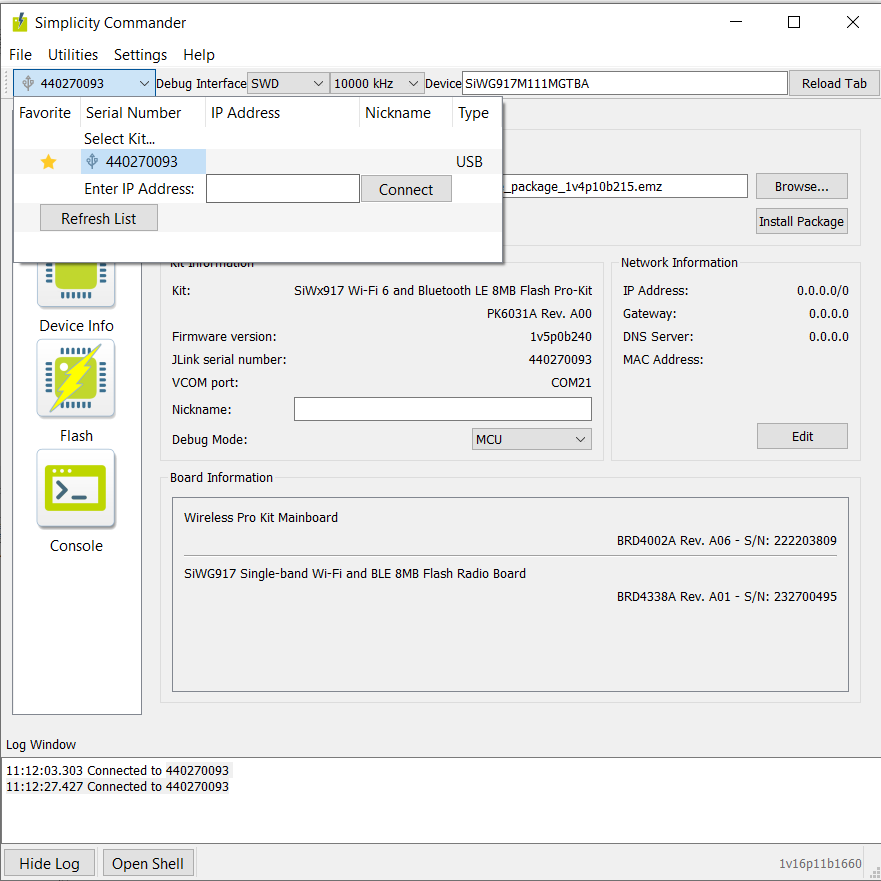The width and height of the screenshot is (881, 881).
Task: Open the Flash panel icon
Action: 76,379
